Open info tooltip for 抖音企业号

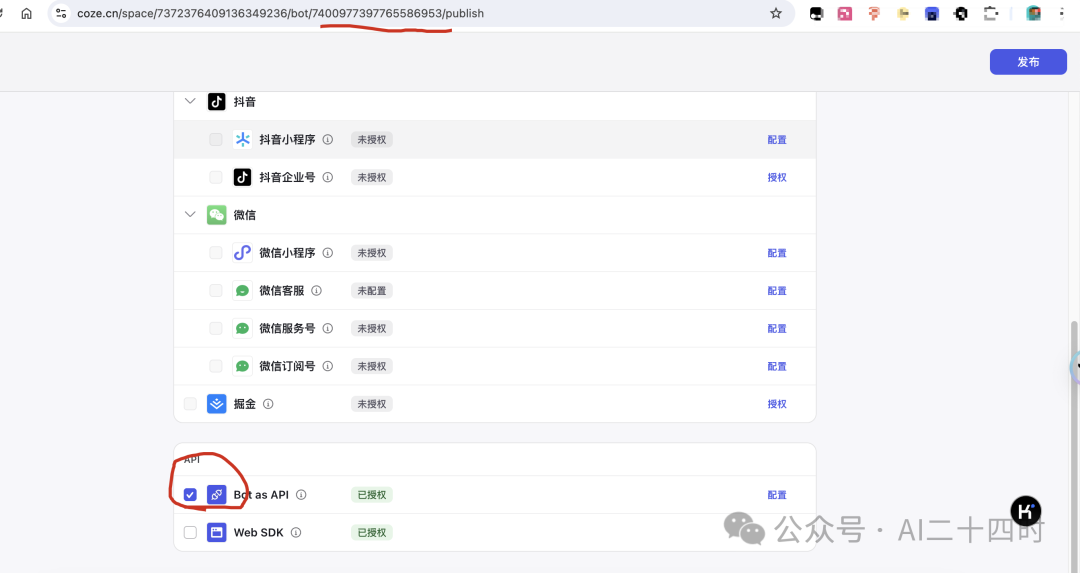(328, 177)
